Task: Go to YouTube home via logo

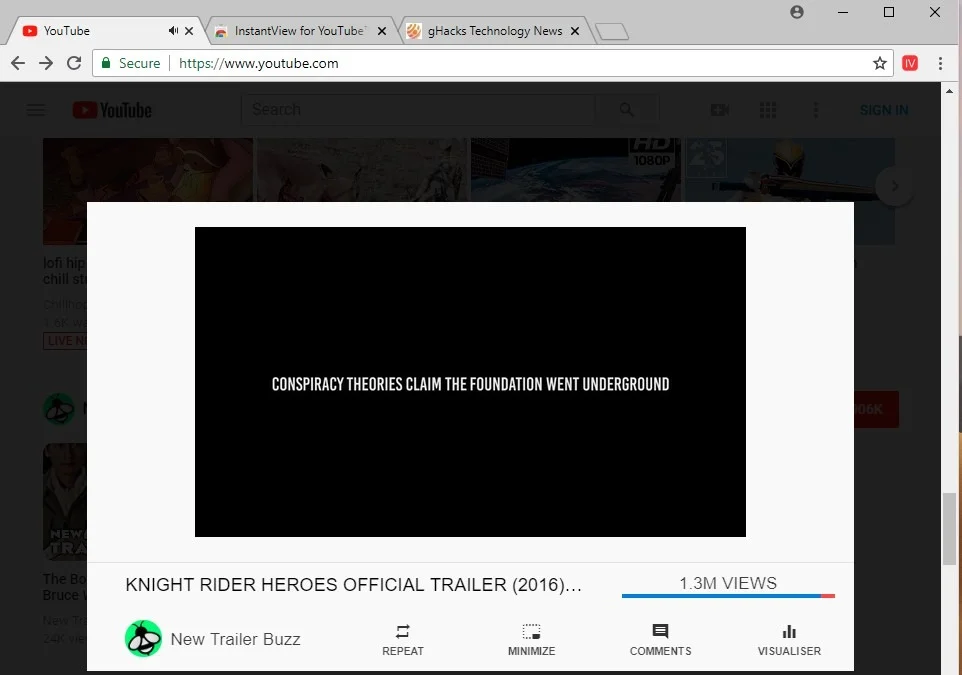Action: (112, 110)
